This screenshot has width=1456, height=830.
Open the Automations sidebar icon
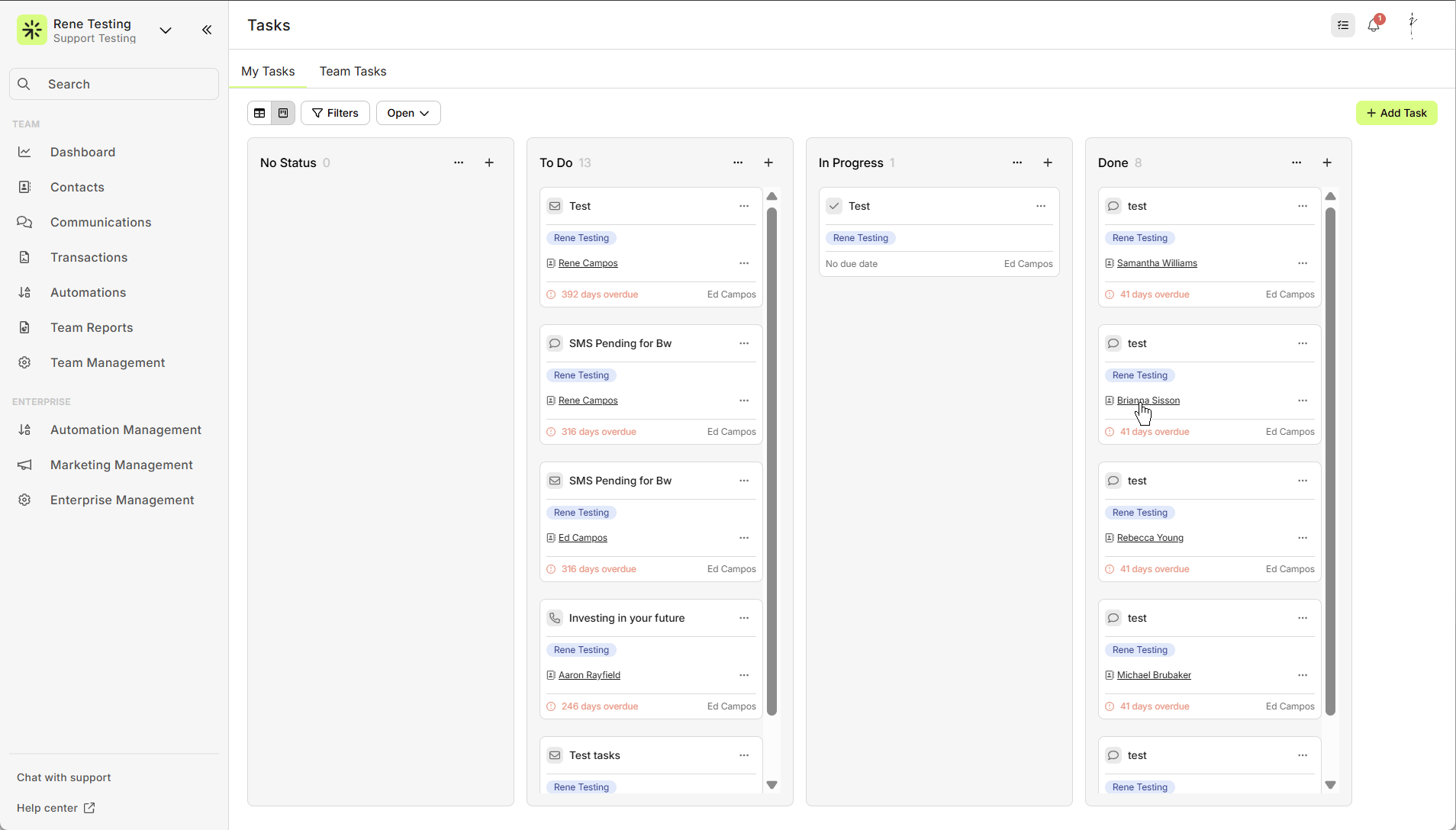coord(24,292)
